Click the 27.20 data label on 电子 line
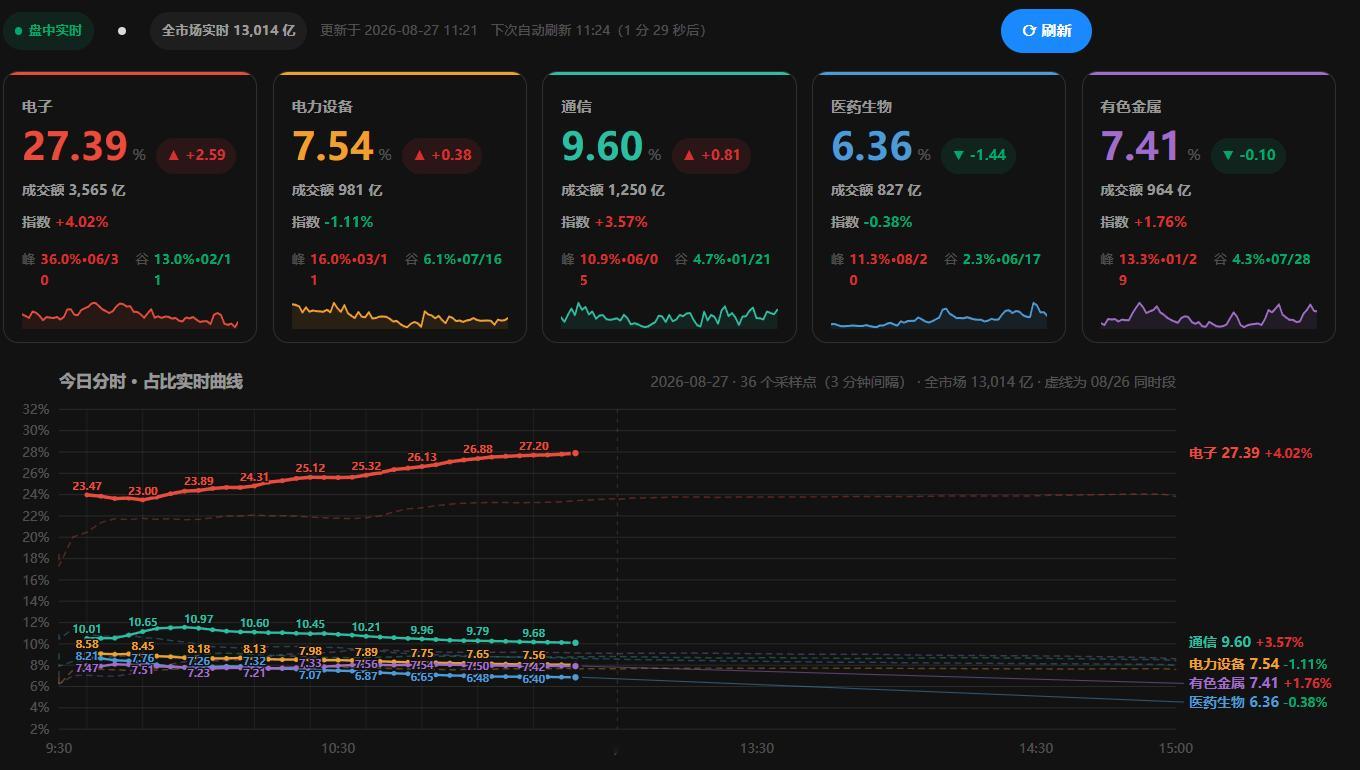Viewport: 1360px width, 770px height. pos(534,446)
